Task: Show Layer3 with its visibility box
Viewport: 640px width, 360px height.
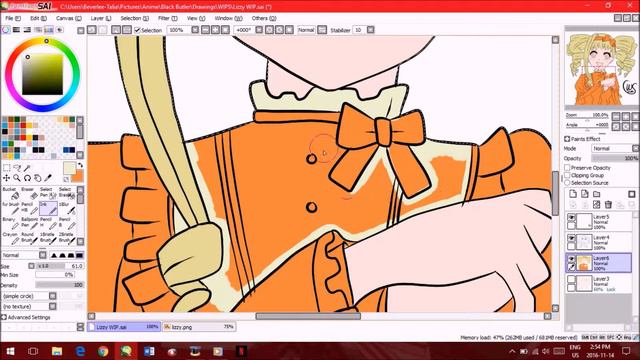Action: pos(571,279)
